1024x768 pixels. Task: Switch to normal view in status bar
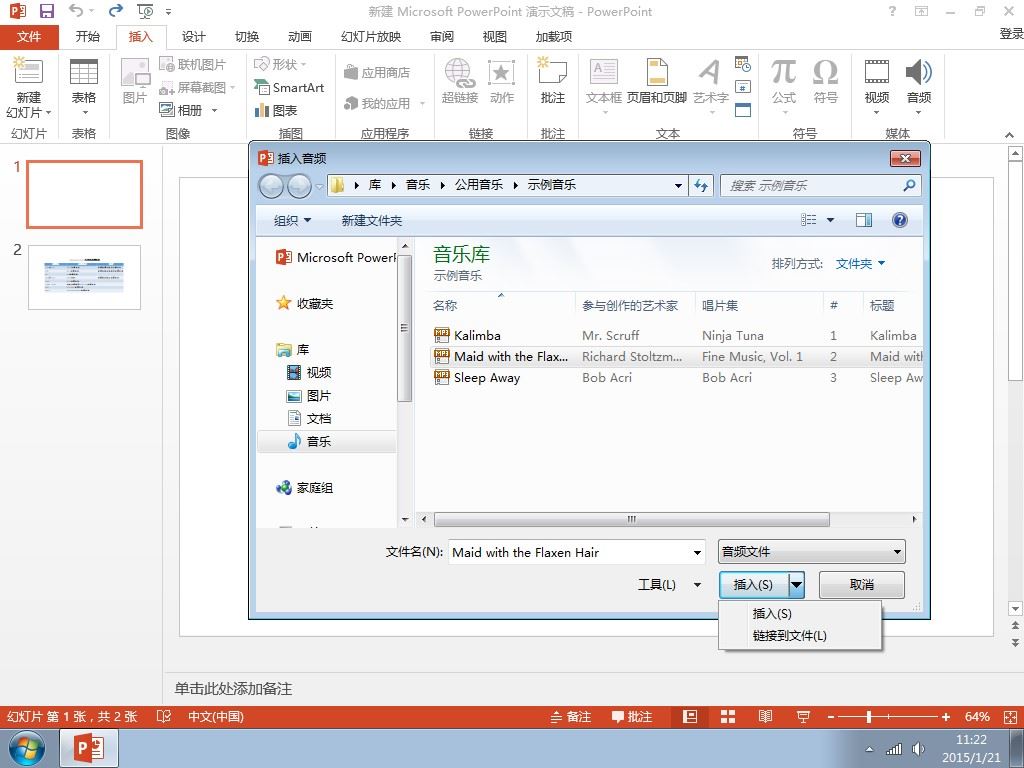click(690, 716)
